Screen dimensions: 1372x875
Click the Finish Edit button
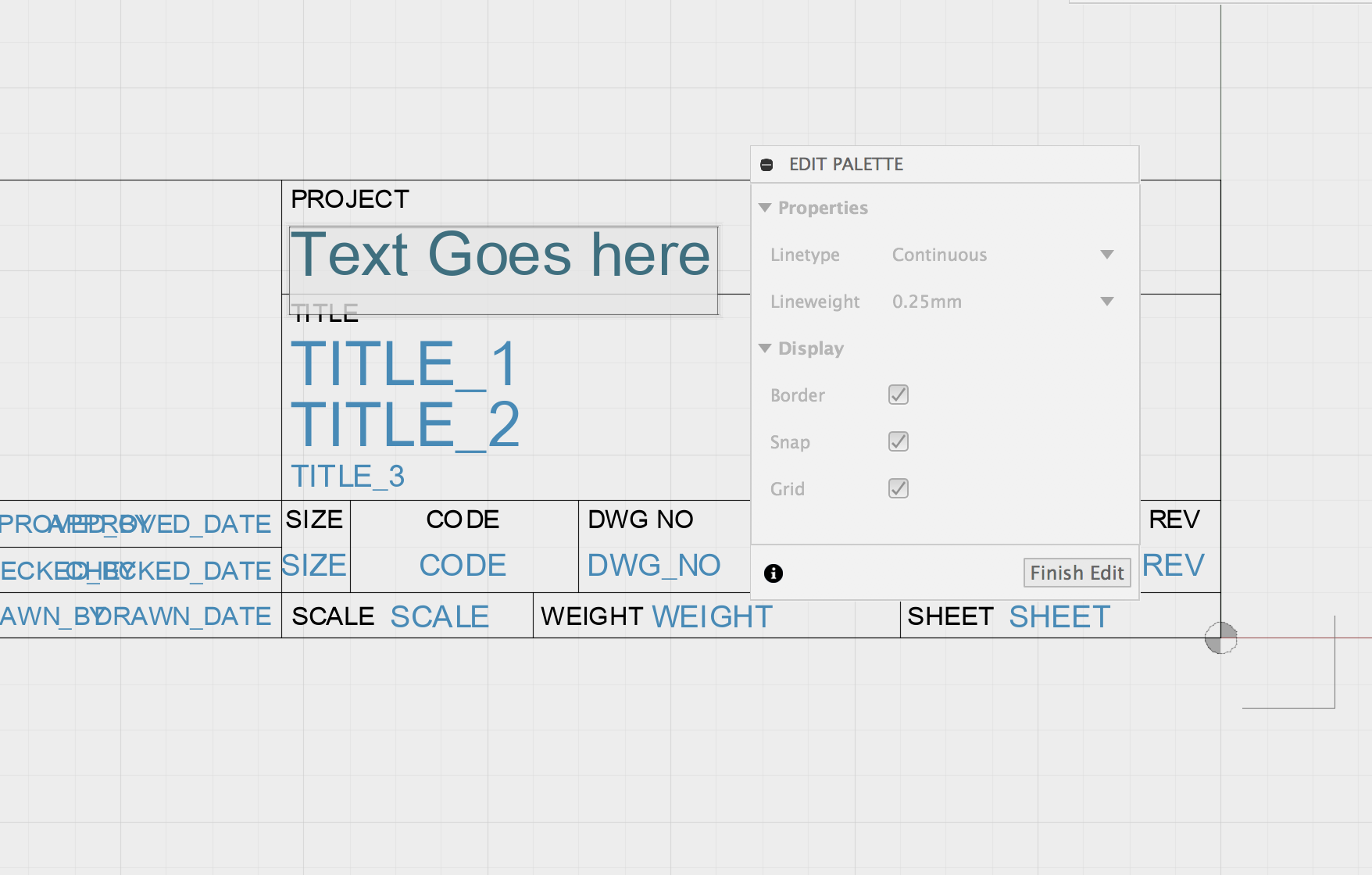(x=1077, y=573)
